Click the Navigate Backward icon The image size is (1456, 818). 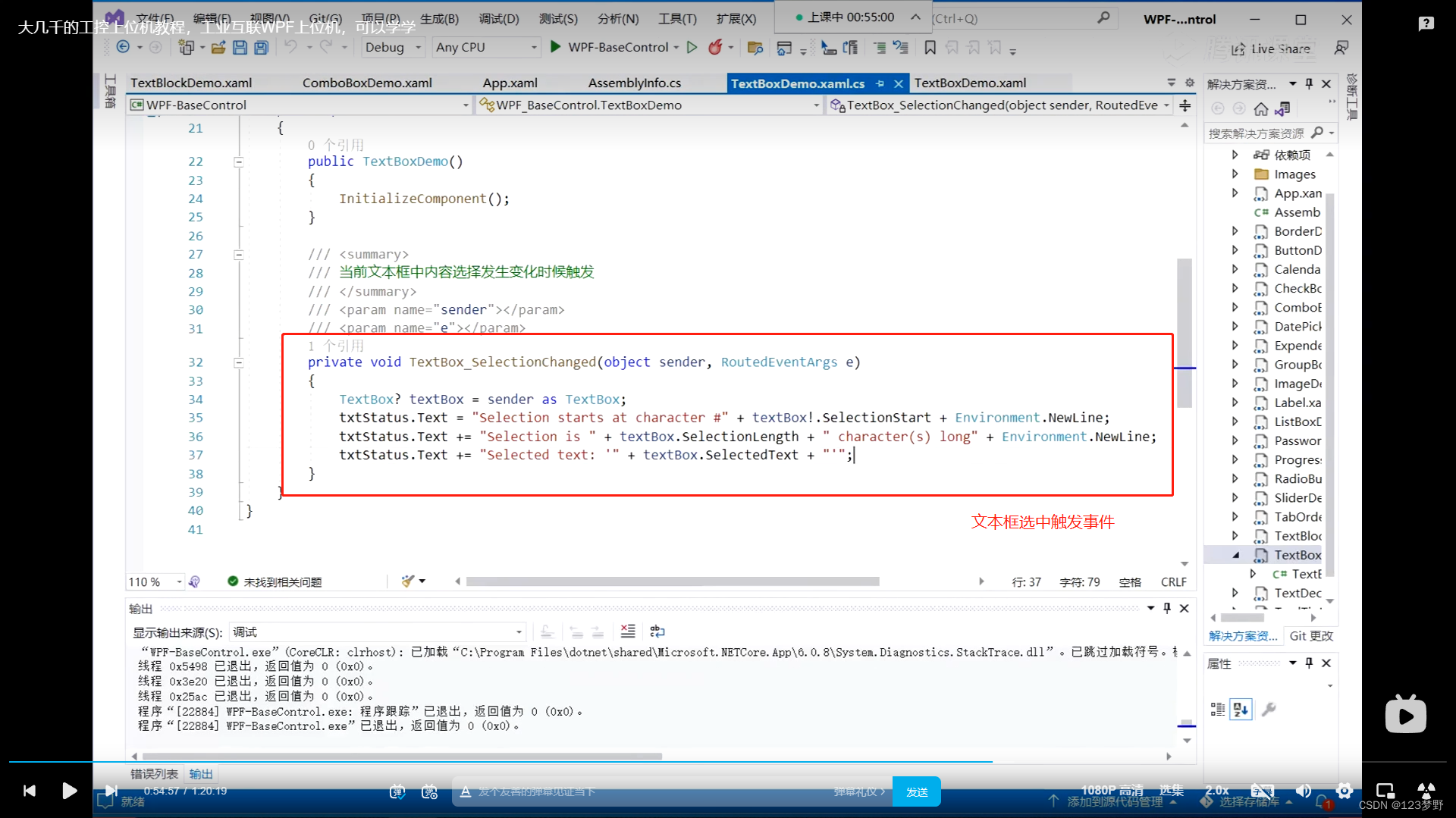point(123,47)
